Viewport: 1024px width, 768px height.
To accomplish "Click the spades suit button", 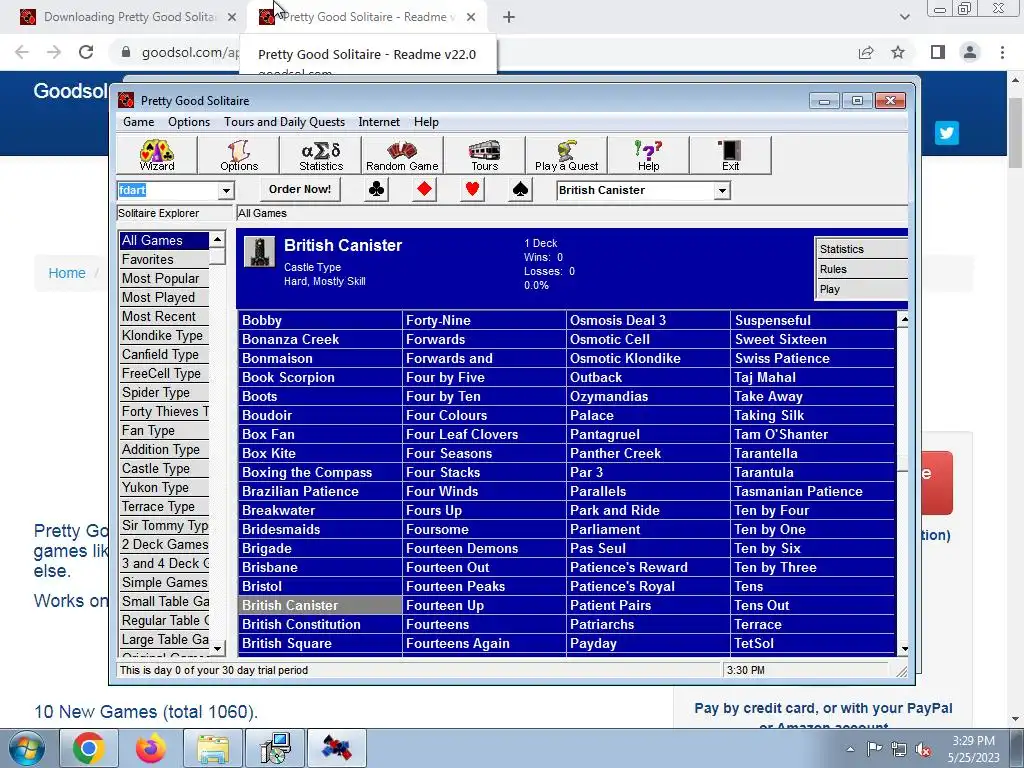I will (x=520, y=190).
